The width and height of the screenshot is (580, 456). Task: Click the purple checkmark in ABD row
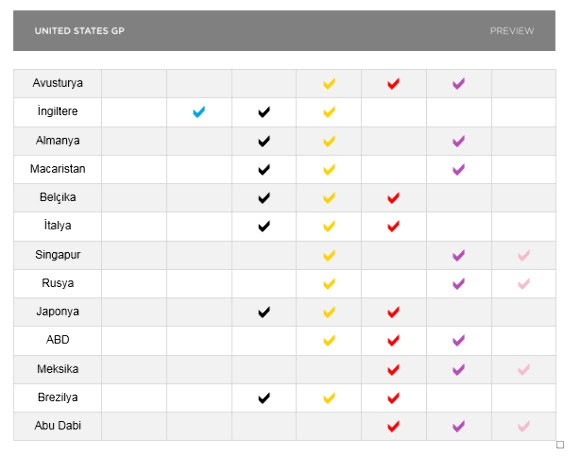click(x=459, y=340)
